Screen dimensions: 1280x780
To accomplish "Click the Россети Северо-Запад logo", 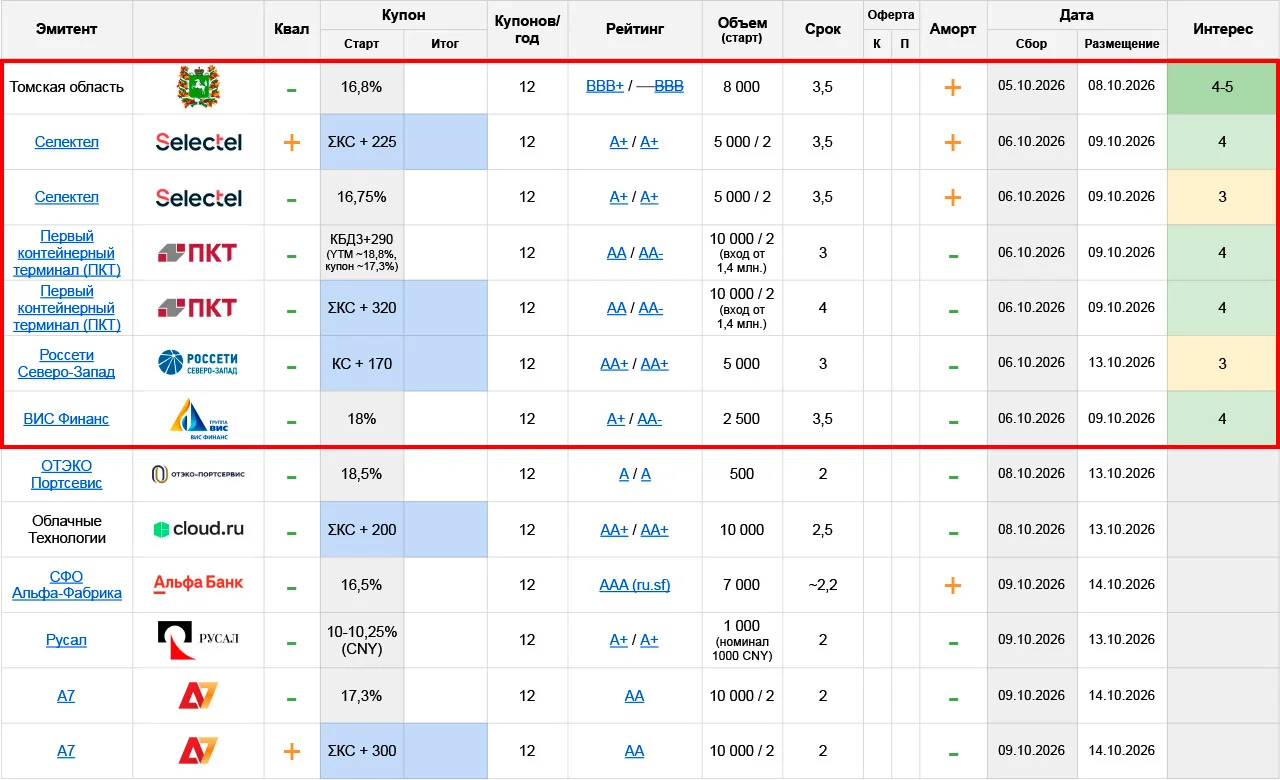I will click(198, 363).
